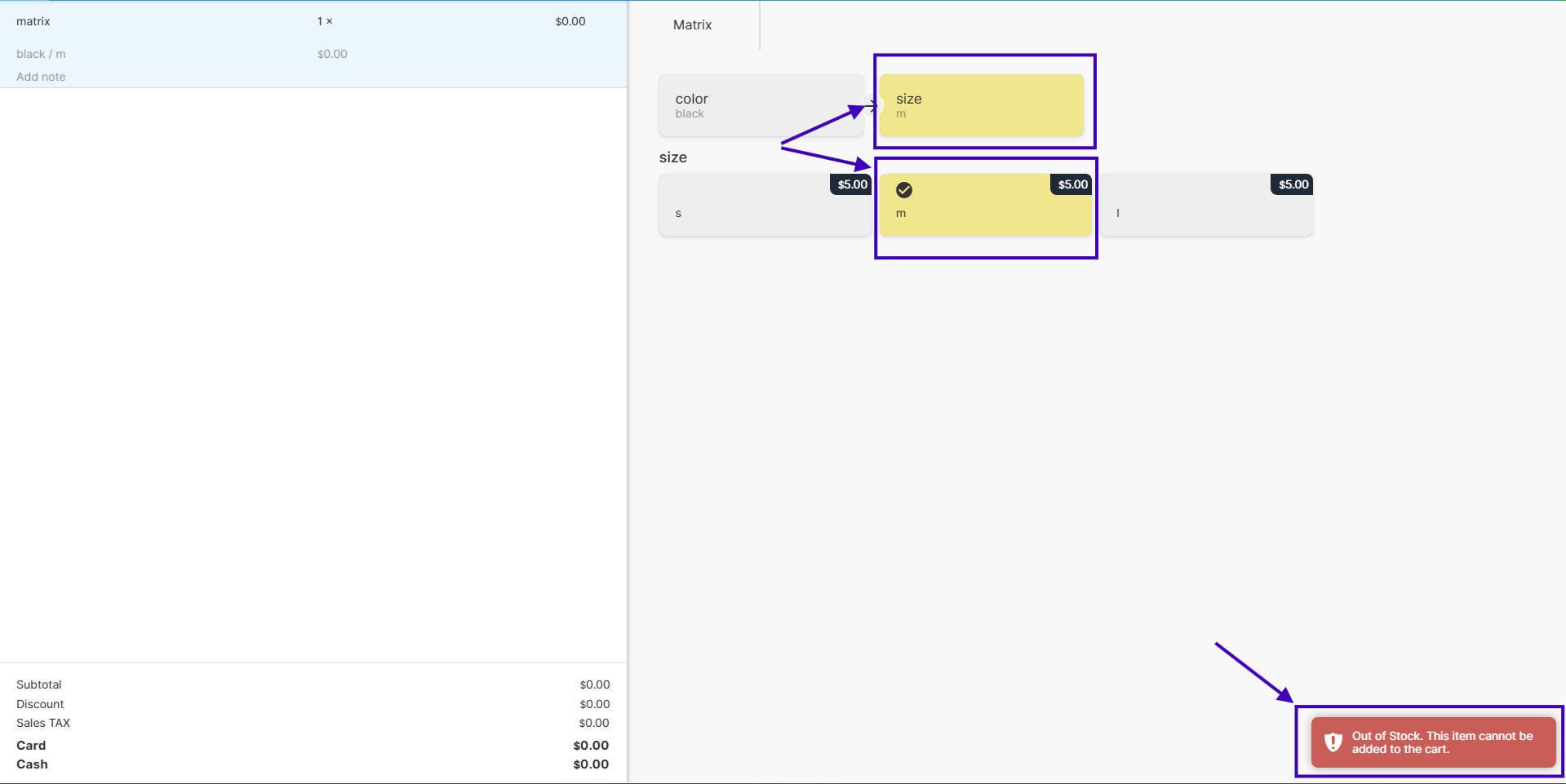
Task: Click the 1 × quantity of matrix item
Action: (325, 22)
